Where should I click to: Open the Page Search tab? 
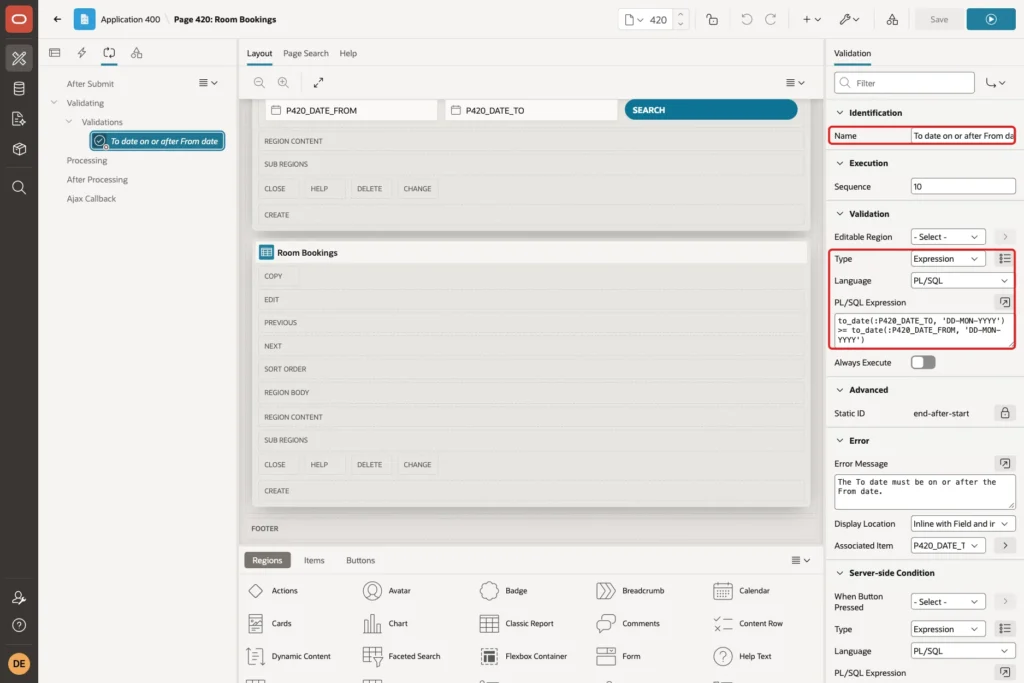tap(306, 53)
